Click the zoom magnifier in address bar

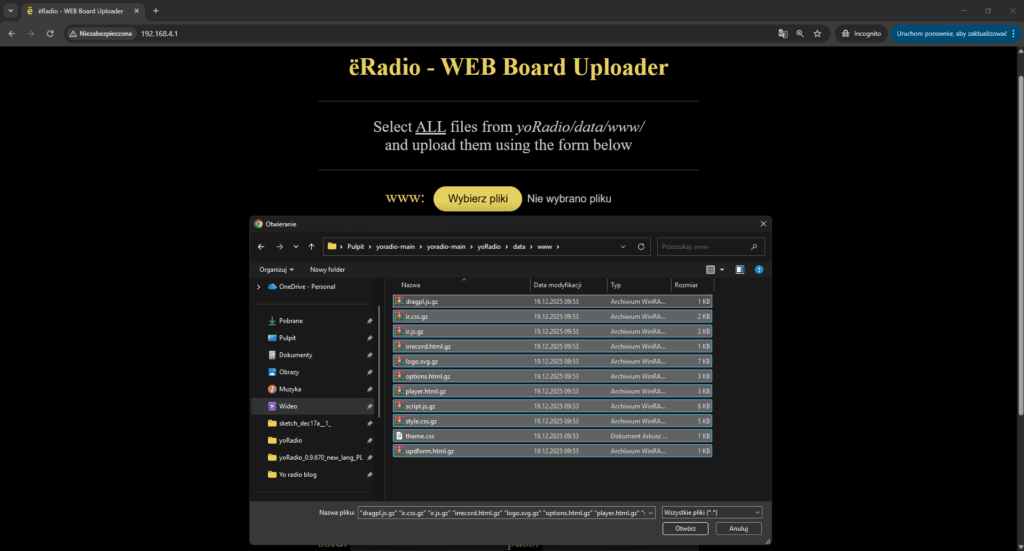coord(800,33)
